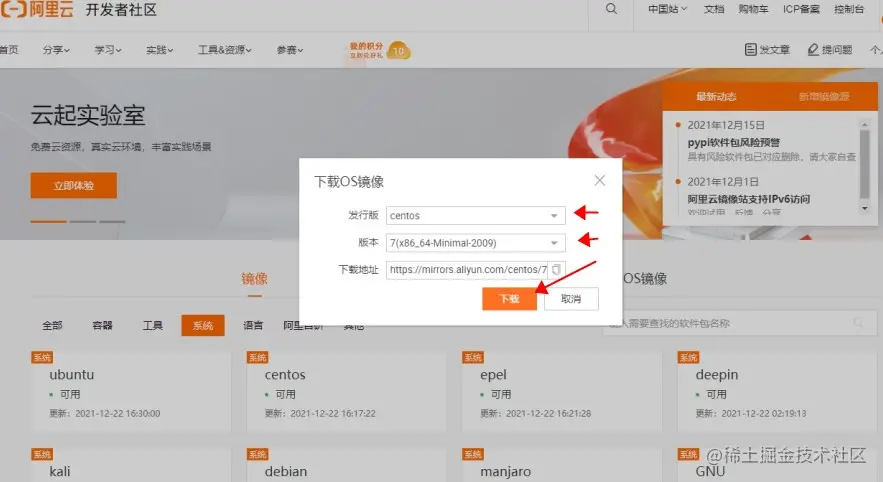Click the search icon in package search box
Screen dimensions: 883x482
(x=858, y=323)
